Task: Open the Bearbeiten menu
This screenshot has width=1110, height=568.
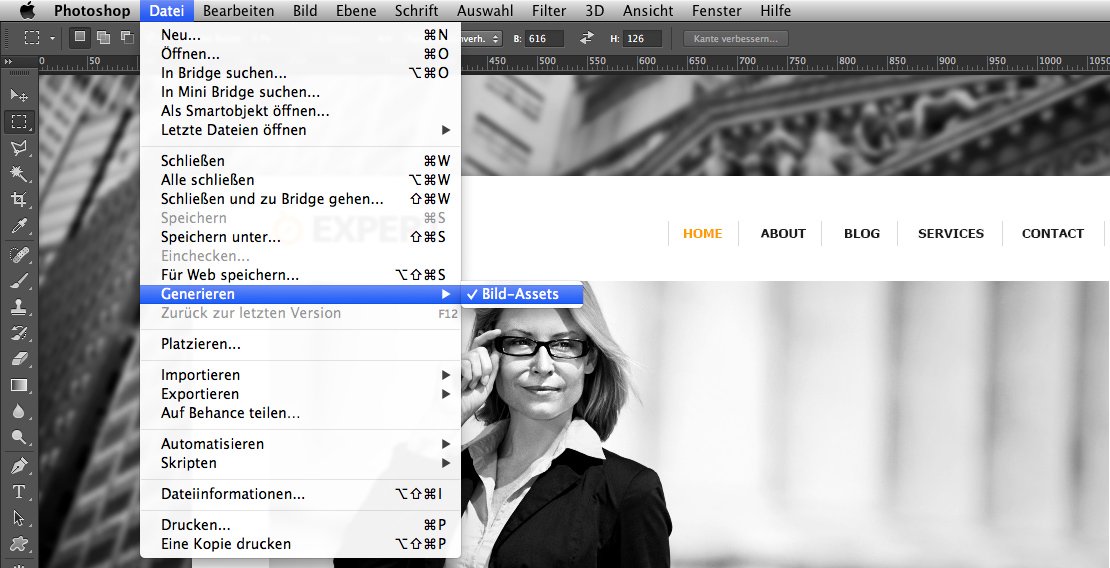Action: pos(238,11)
